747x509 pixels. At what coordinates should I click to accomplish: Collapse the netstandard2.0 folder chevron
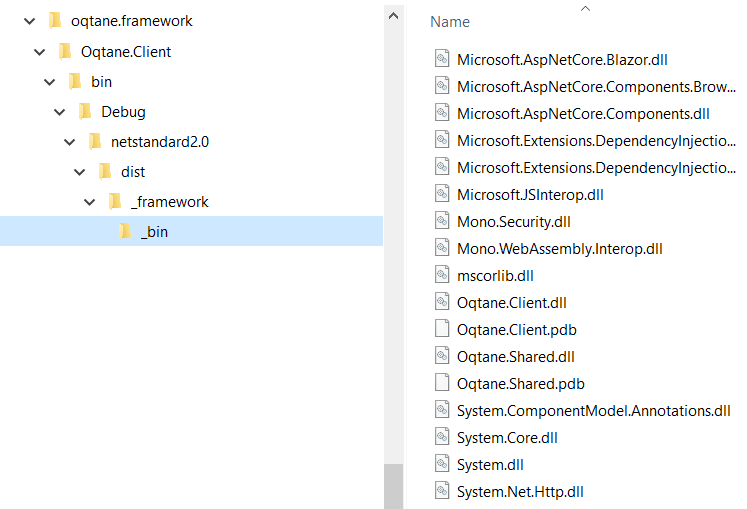[x=70, y=141]
